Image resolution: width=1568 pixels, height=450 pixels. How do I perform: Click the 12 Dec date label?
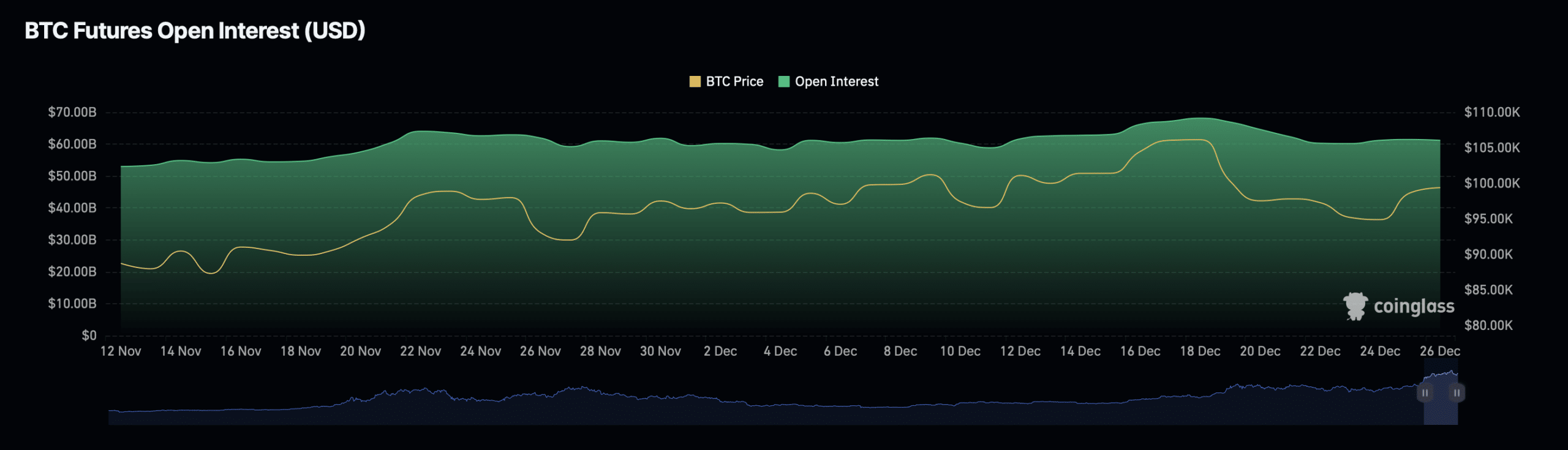1020,351
